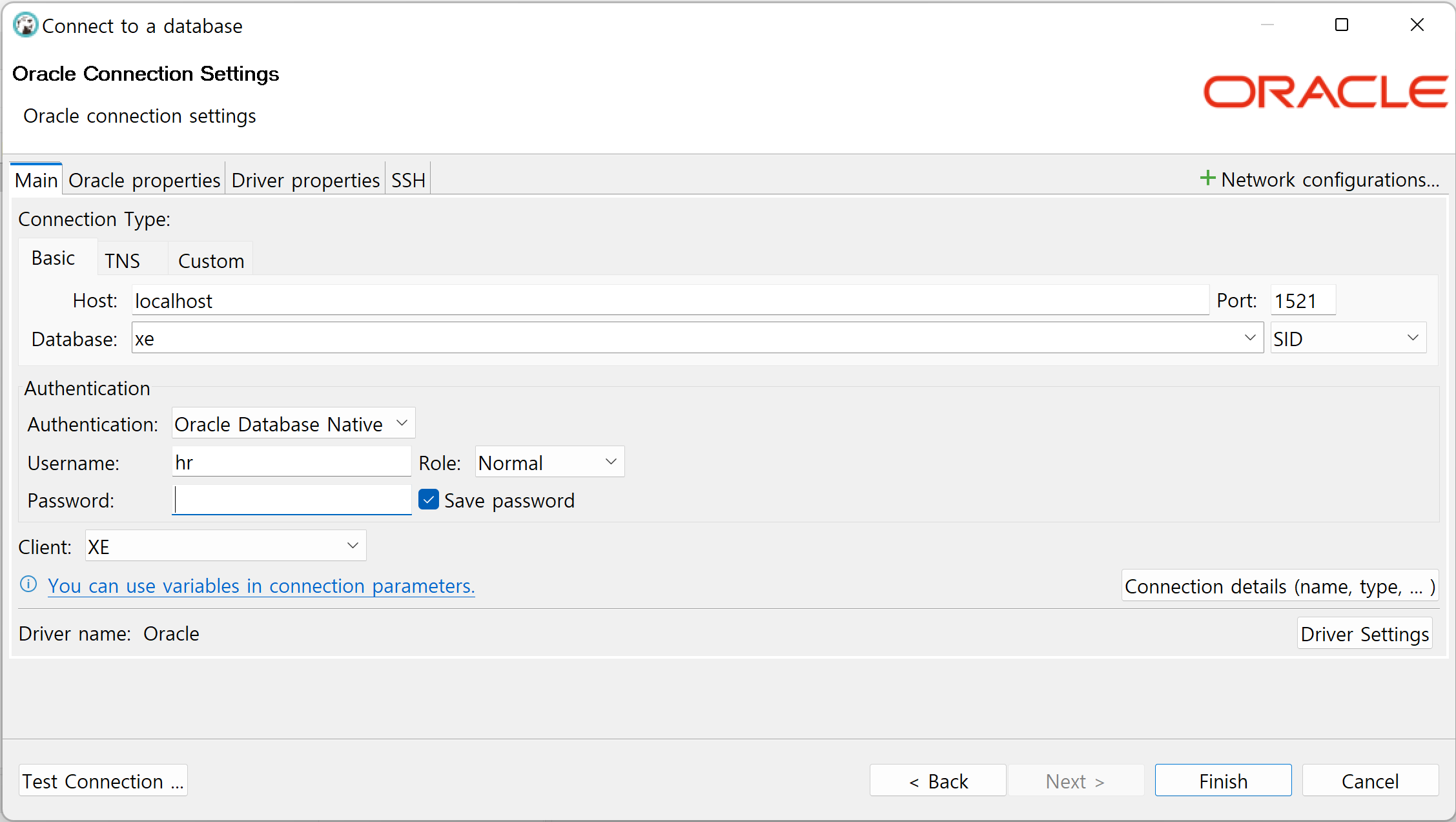Click the Finish button
Viewport: 1456px width, 822px height.
pyautogui.click(x=1223, y=781)
